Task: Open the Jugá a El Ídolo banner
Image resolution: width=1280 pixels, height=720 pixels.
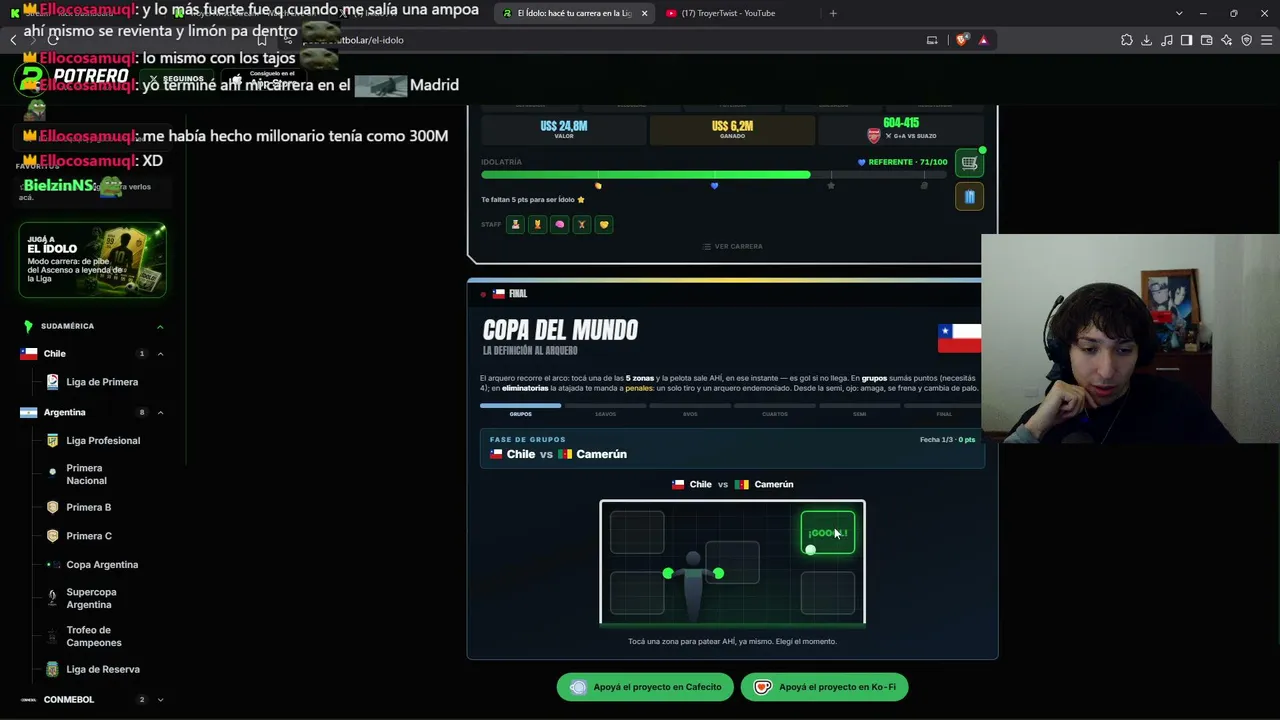Action: tap(92, 260)
